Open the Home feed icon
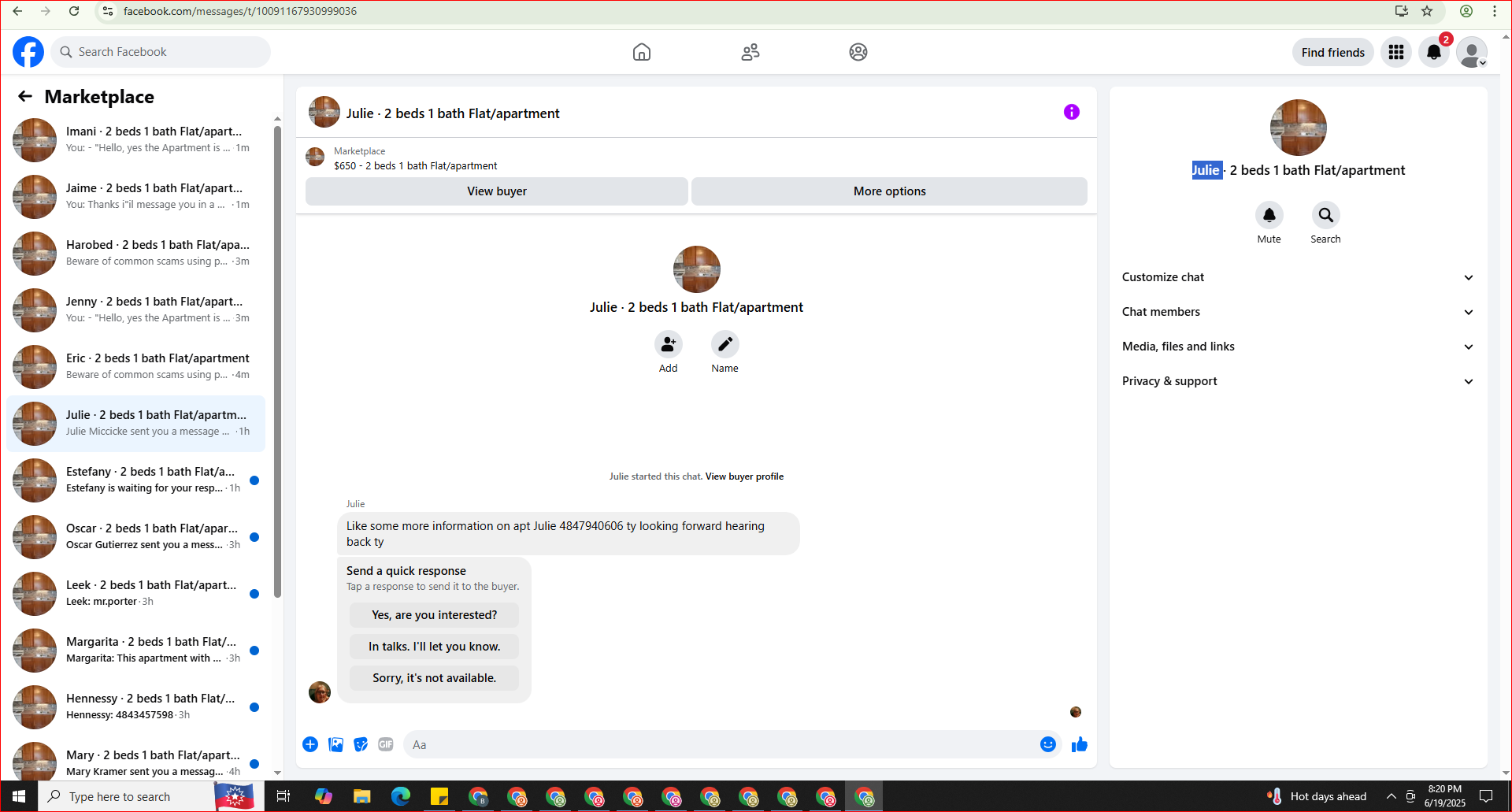Viewport: 1512px width, 812px height. tap(642, 52)
